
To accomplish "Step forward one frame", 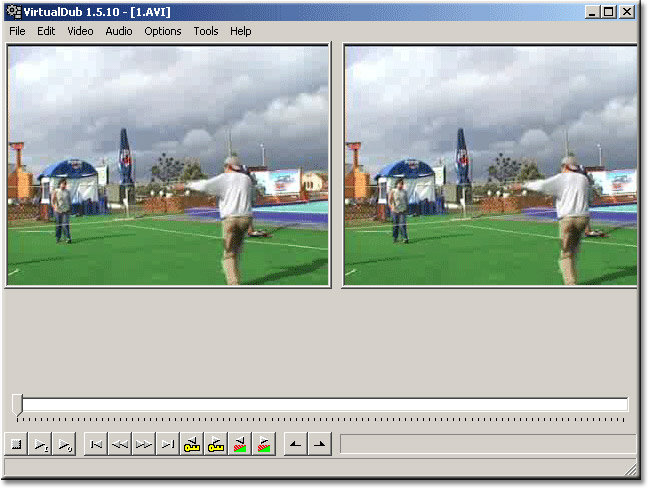I will pos(144,444).
